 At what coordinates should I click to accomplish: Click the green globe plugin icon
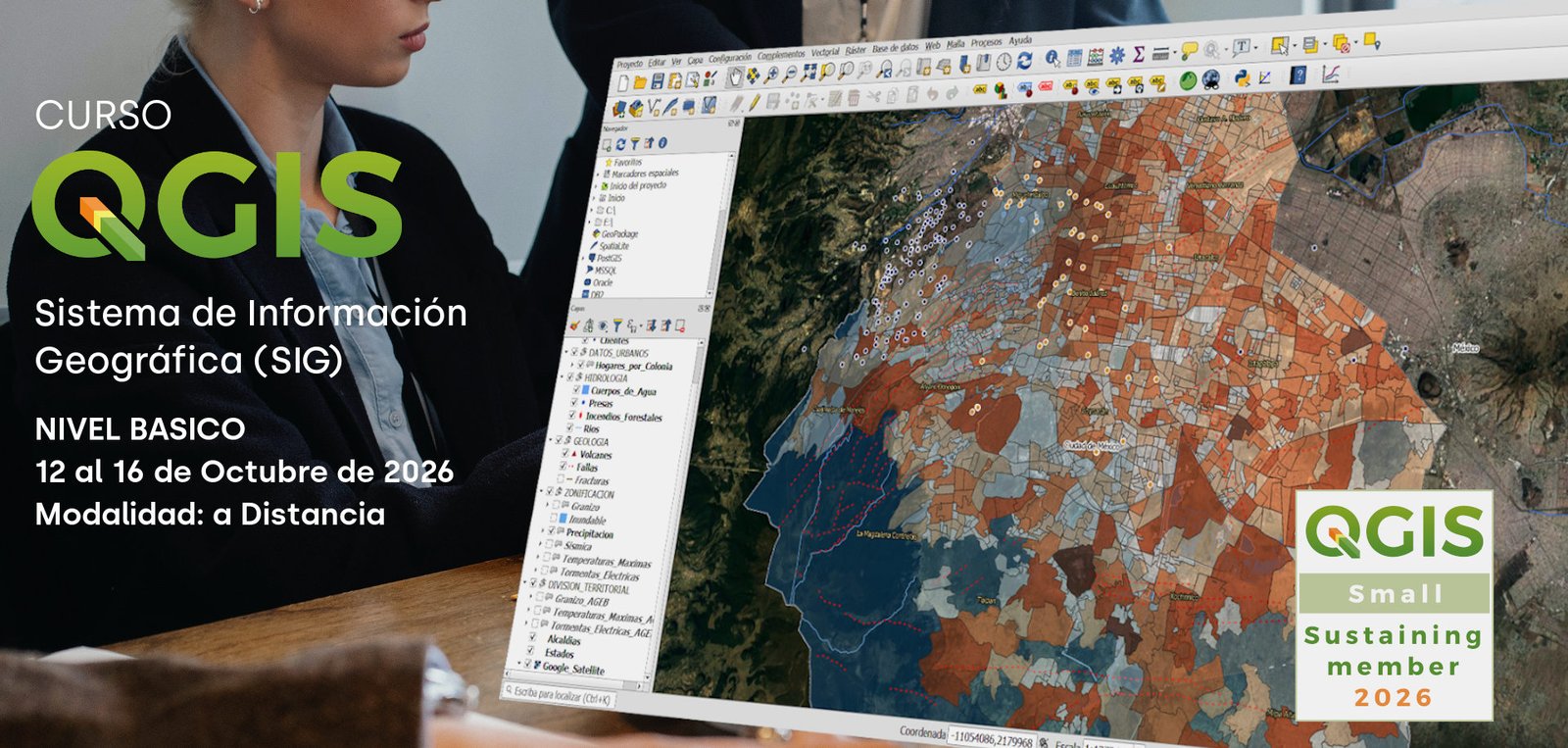[x=1188, y=81]
